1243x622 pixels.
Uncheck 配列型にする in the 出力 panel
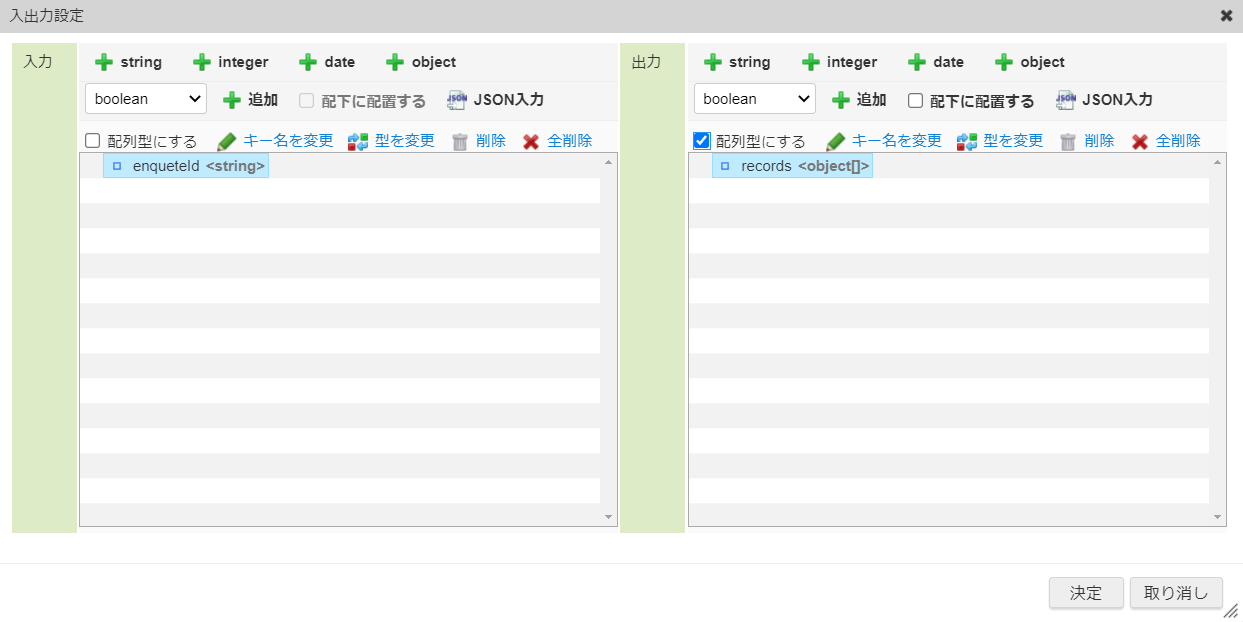702,141
